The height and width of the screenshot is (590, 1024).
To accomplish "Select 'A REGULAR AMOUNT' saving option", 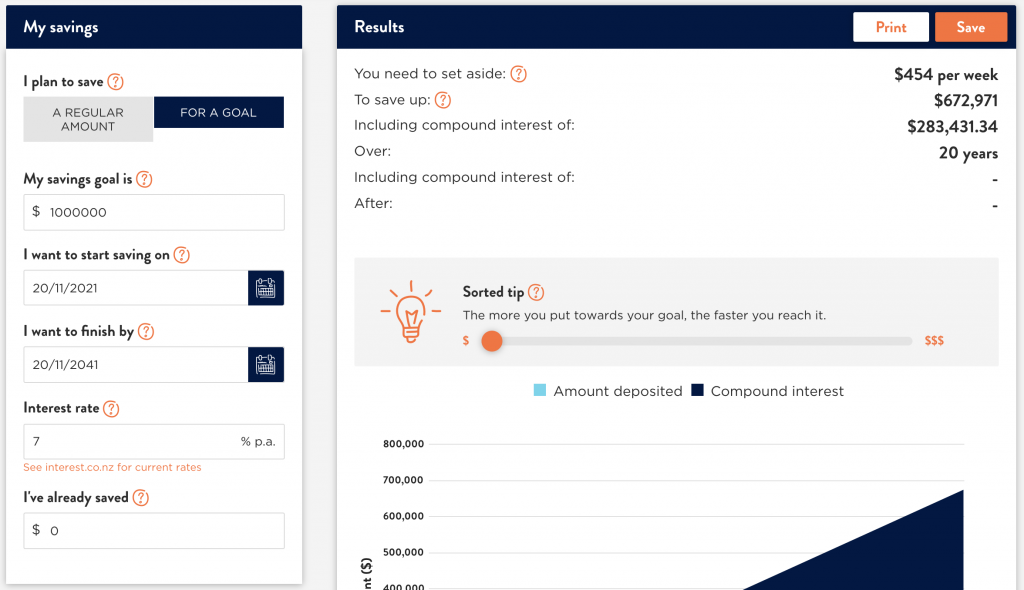I will point(88,119).
